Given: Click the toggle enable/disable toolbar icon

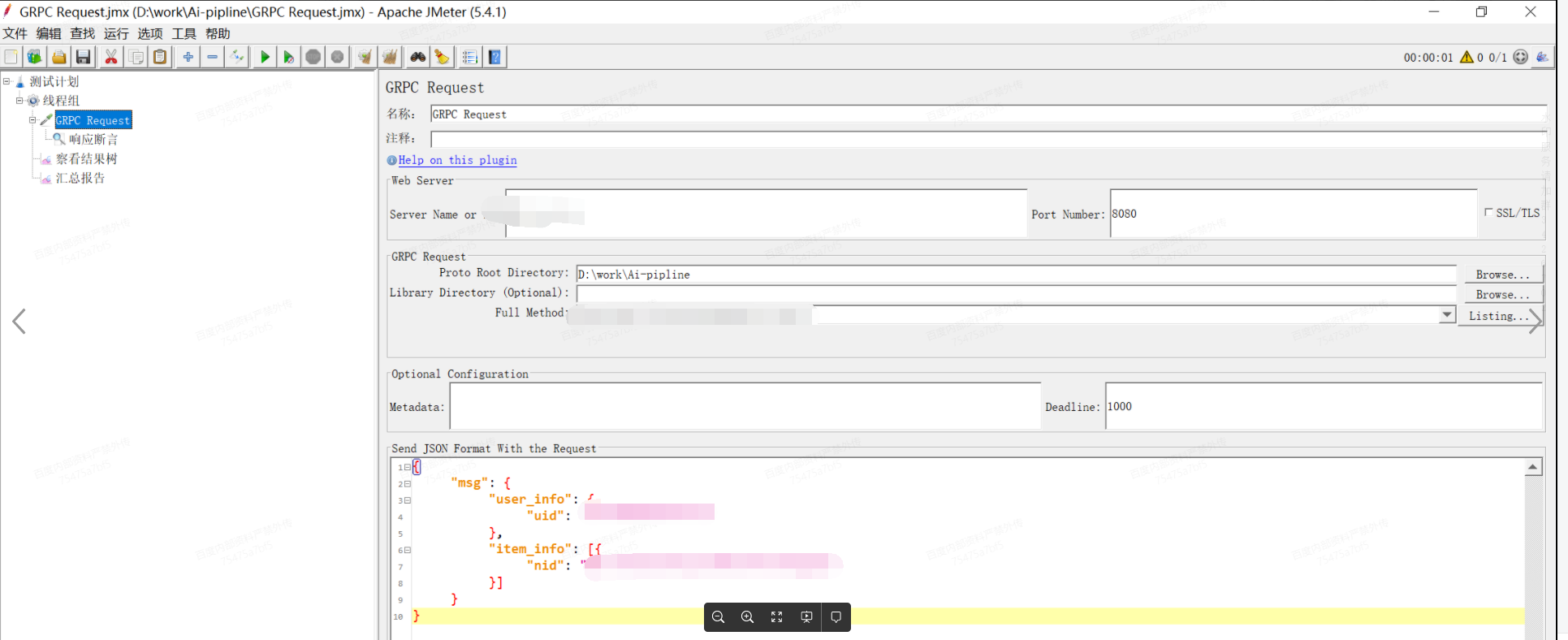Looking at the screenshot, I should 237,57.
